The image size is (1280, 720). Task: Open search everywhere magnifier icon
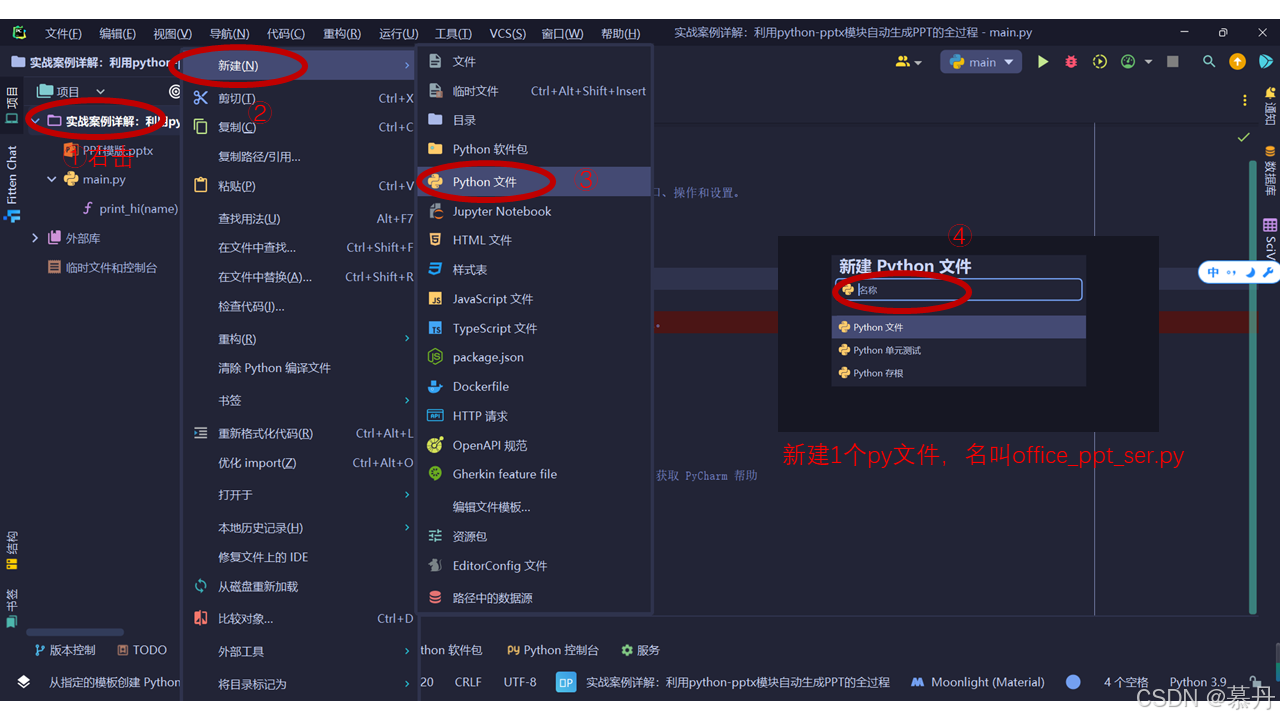(x=1209, y=62)
